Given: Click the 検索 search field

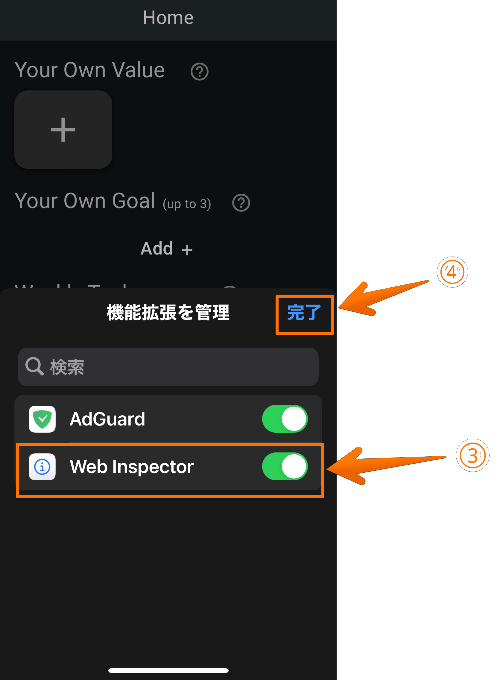Looking at the screenshot, I should click(168, 367).
